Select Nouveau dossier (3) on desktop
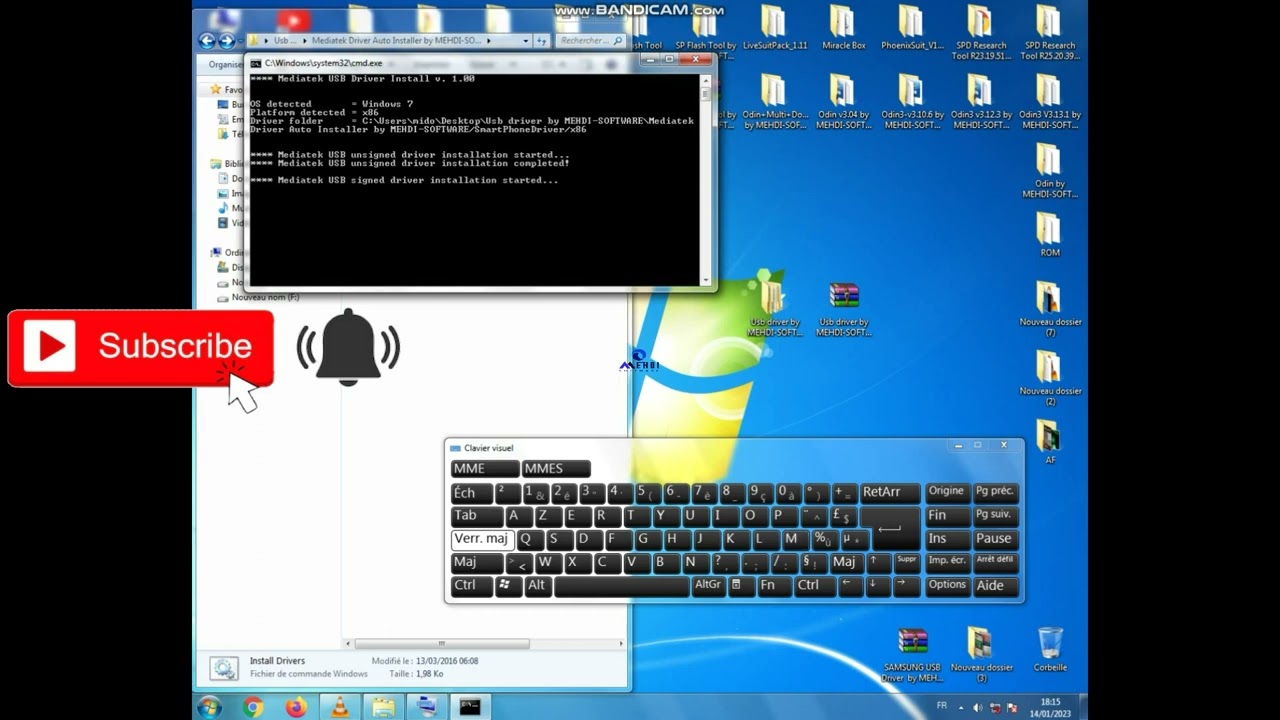The width and height of the screenshot is (1280, 720). [980, 655]
